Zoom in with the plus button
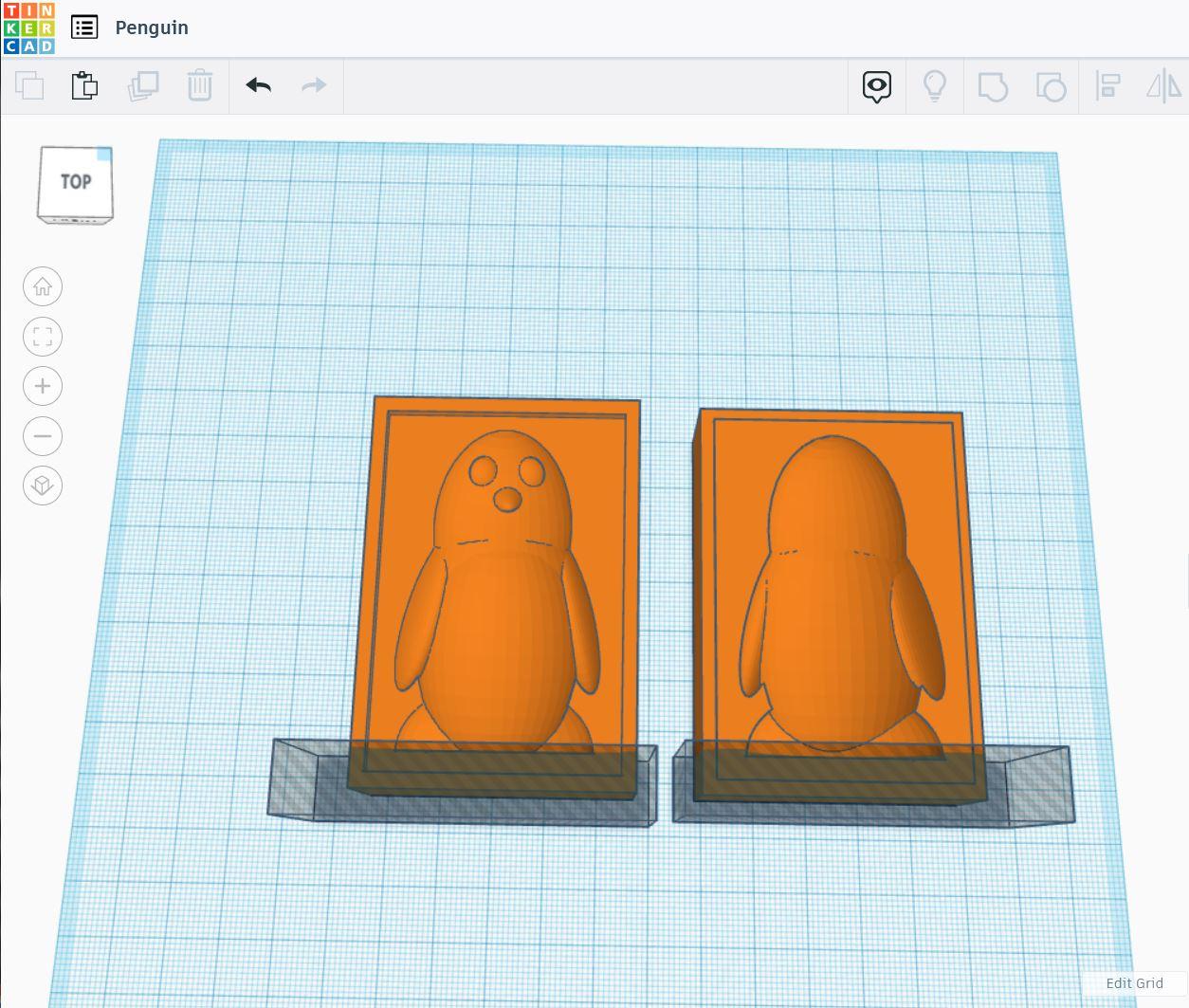The width and height of the screenshot is (1189, 1008). [43, 386]
